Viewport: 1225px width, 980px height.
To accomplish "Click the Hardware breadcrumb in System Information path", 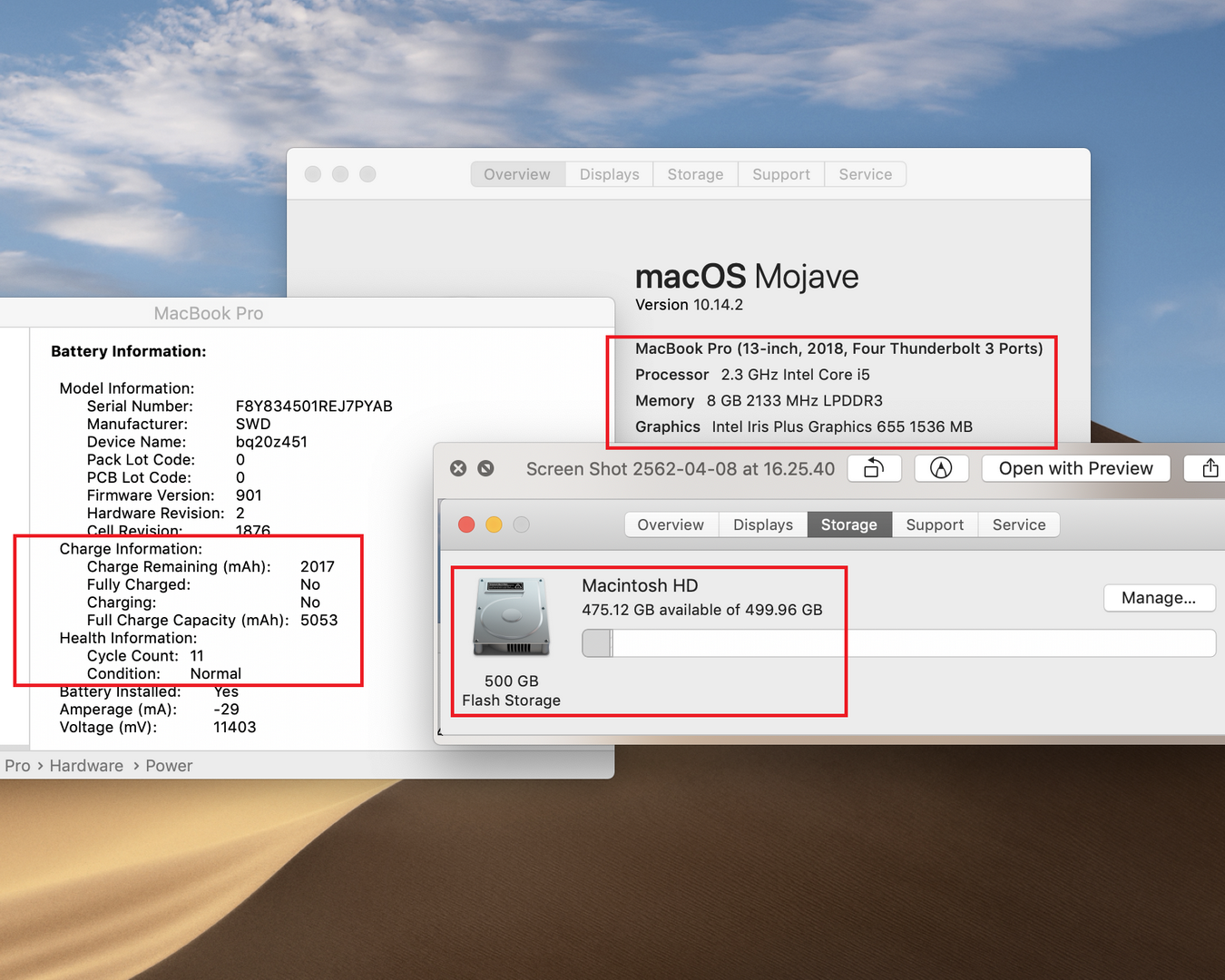I will pos(86,766).
